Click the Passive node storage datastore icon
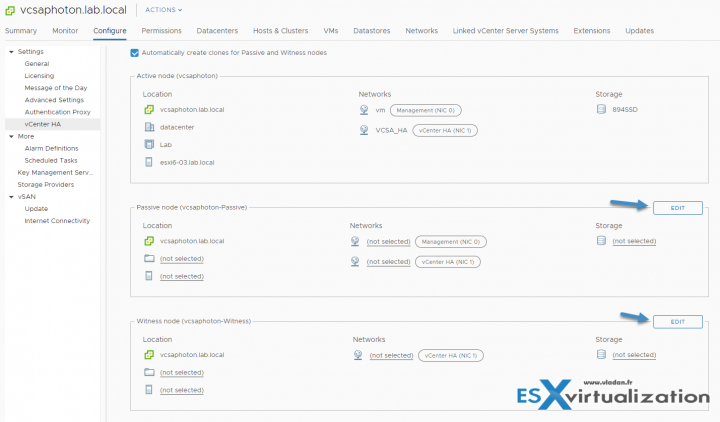Image resolution: width=720 pixels, height=422 pixels. (x=601, y=241)
